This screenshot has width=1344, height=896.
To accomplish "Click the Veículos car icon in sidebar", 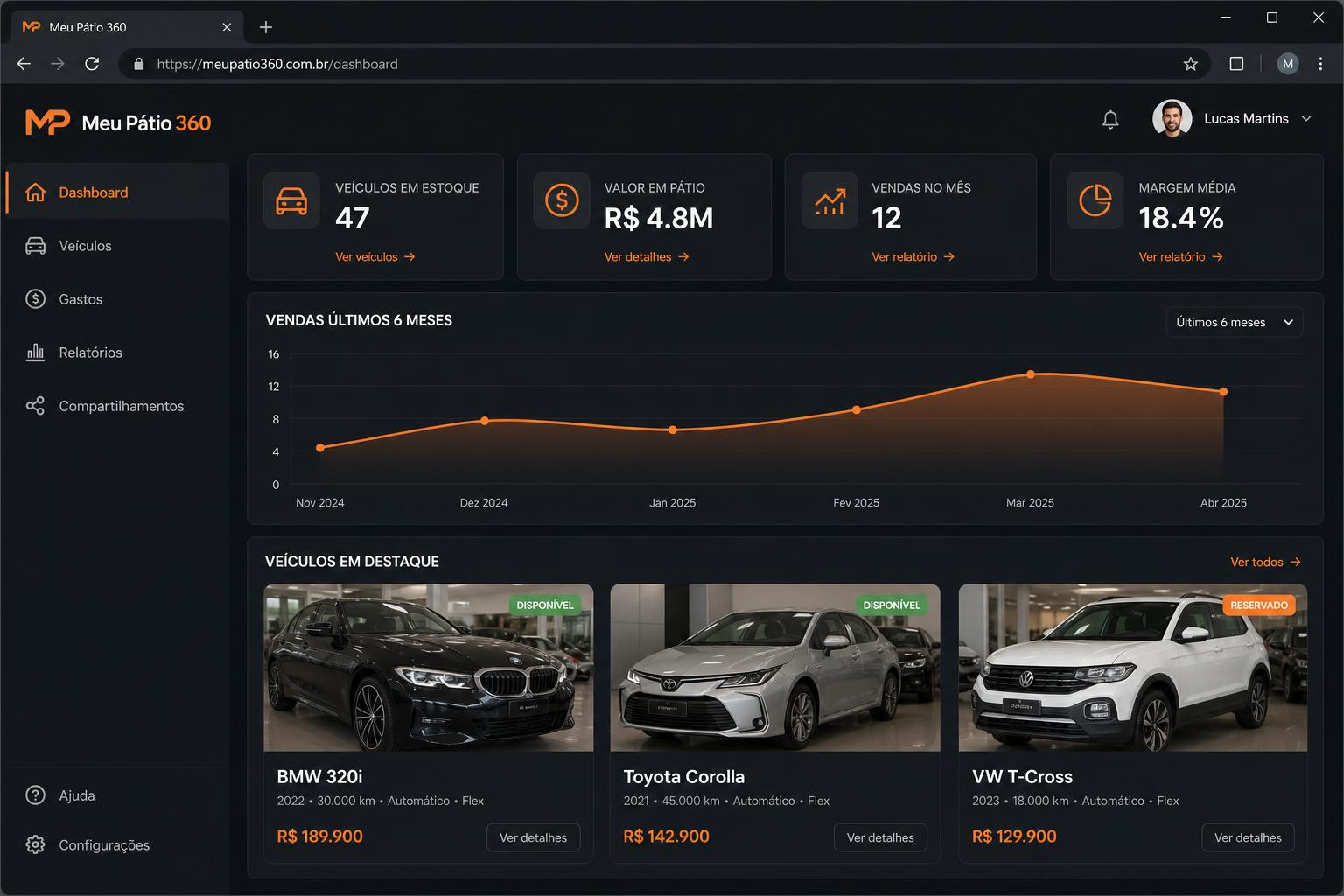I will point(35,246).
